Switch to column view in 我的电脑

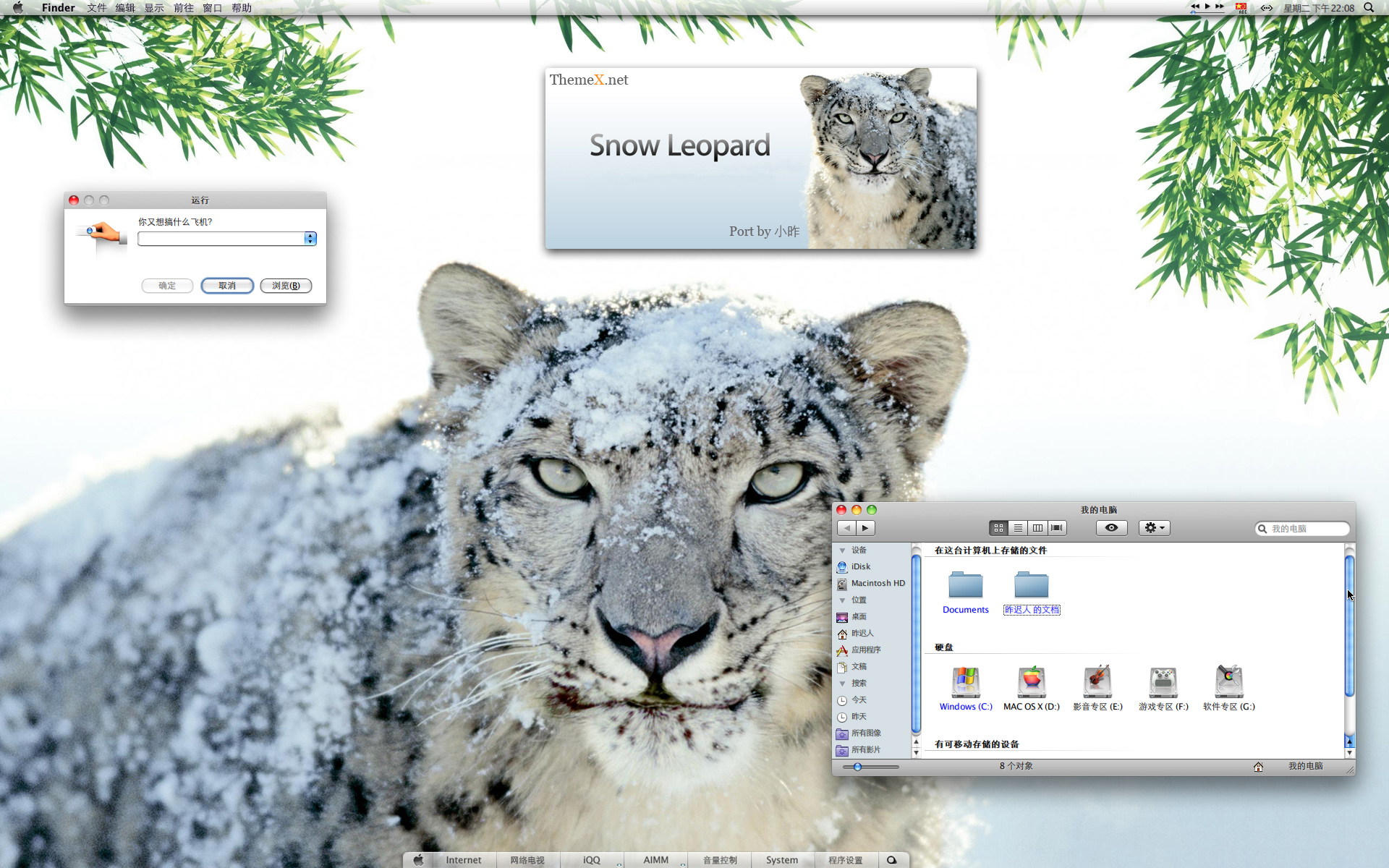[1037, 528]
